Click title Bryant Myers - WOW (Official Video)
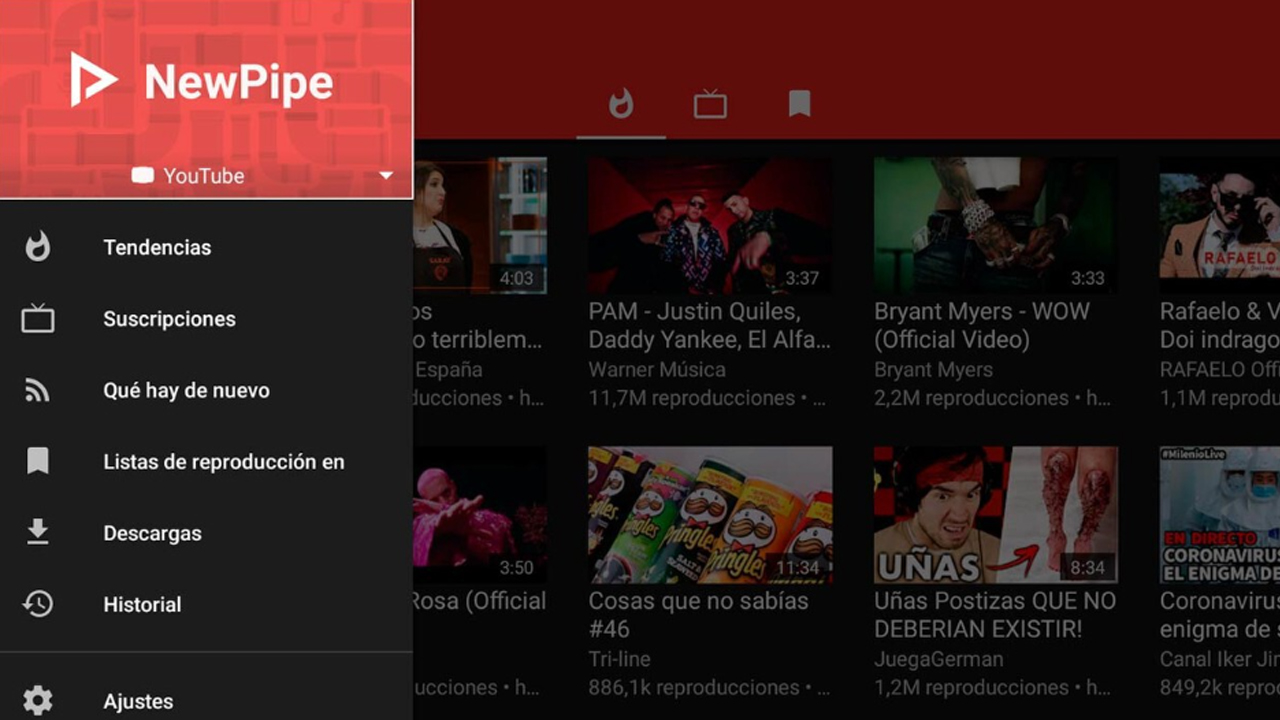The width and height of the screenshot is (1280, 720). point(982,325)
